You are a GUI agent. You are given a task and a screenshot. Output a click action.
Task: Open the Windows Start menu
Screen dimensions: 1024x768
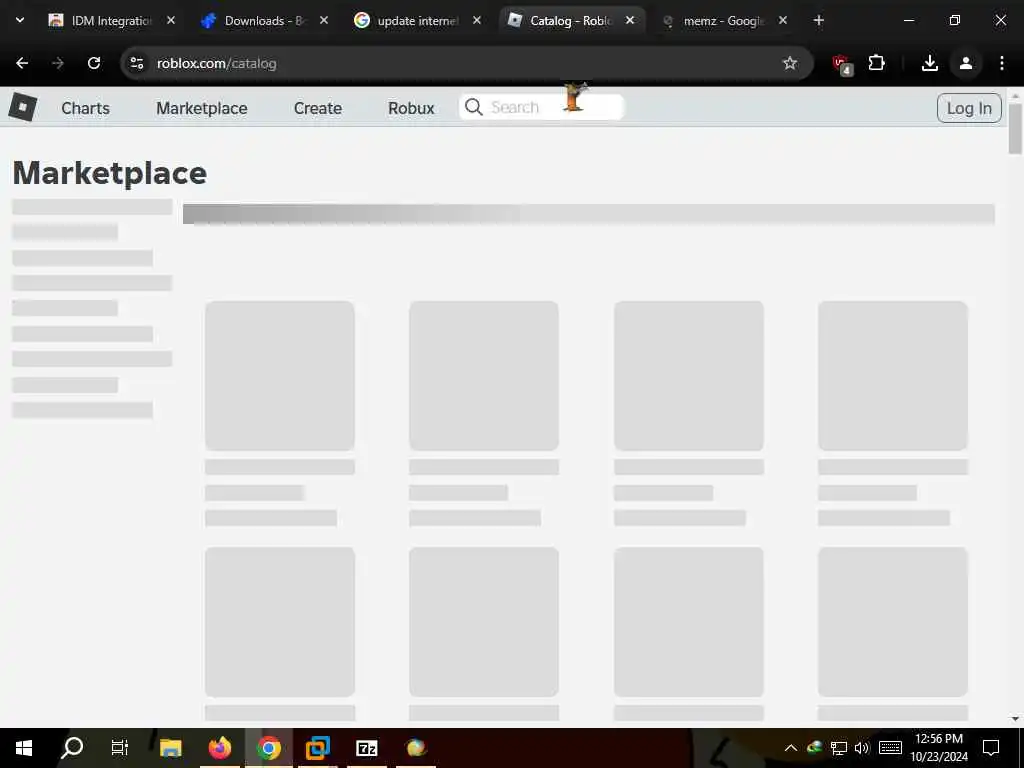coord(24,748)
